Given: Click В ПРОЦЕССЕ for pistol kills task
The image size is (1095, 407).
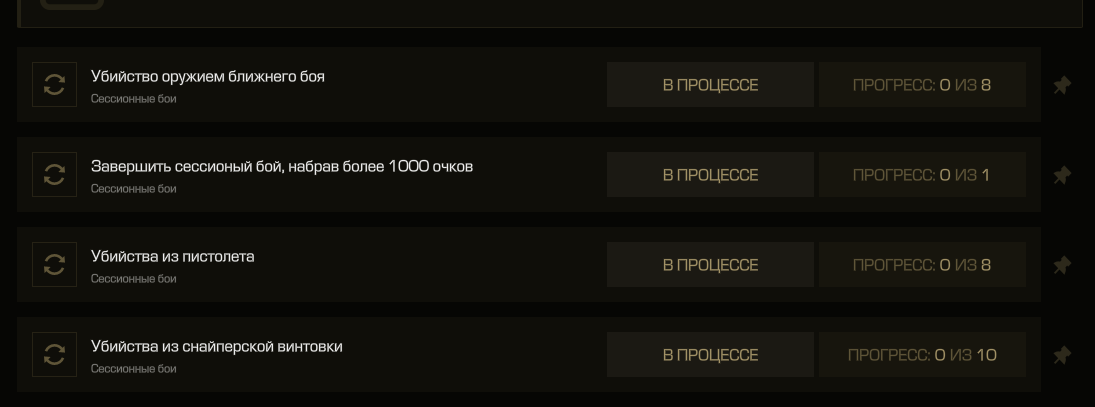Looking at the screenshot, I should (x=710, y=265).
